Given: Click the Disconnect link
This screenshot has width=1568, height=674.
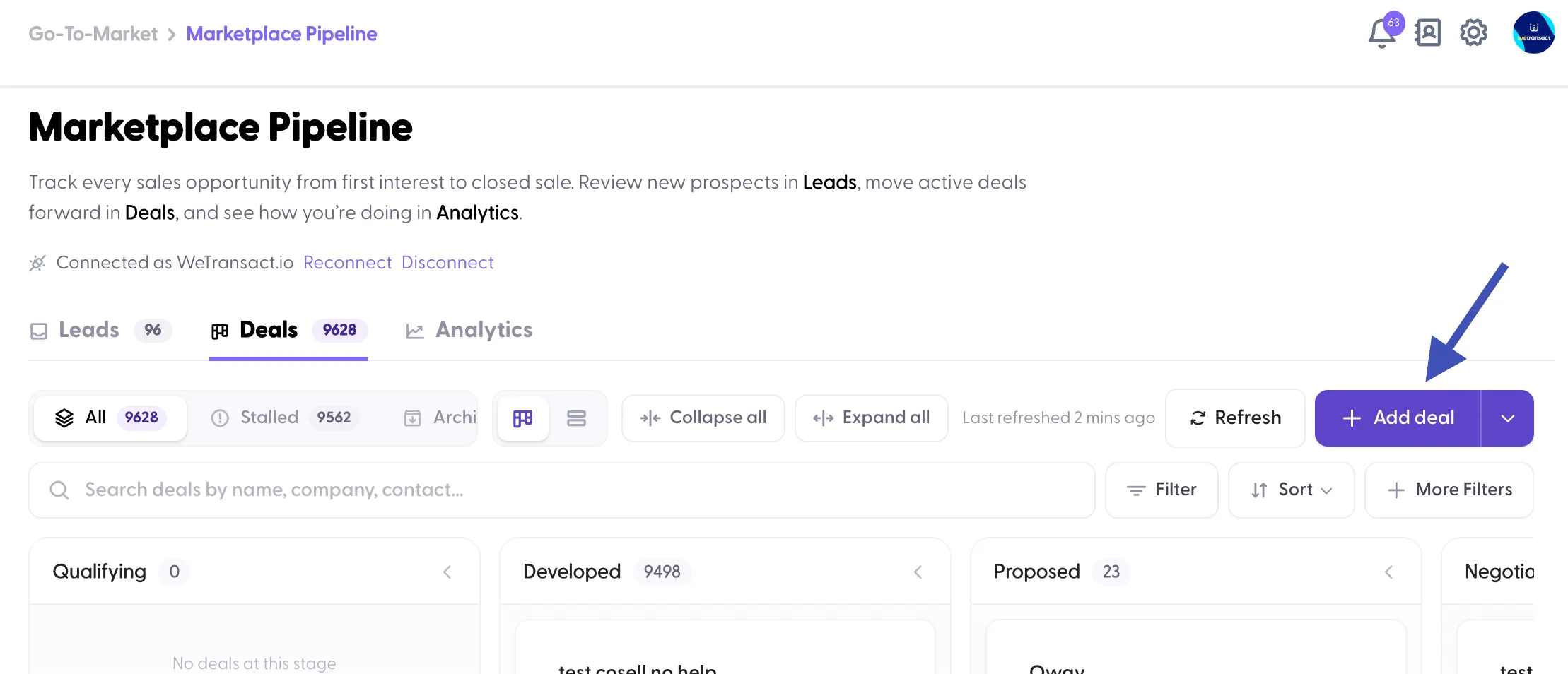Looking at the screenshot, I should [x=447, y=263].
